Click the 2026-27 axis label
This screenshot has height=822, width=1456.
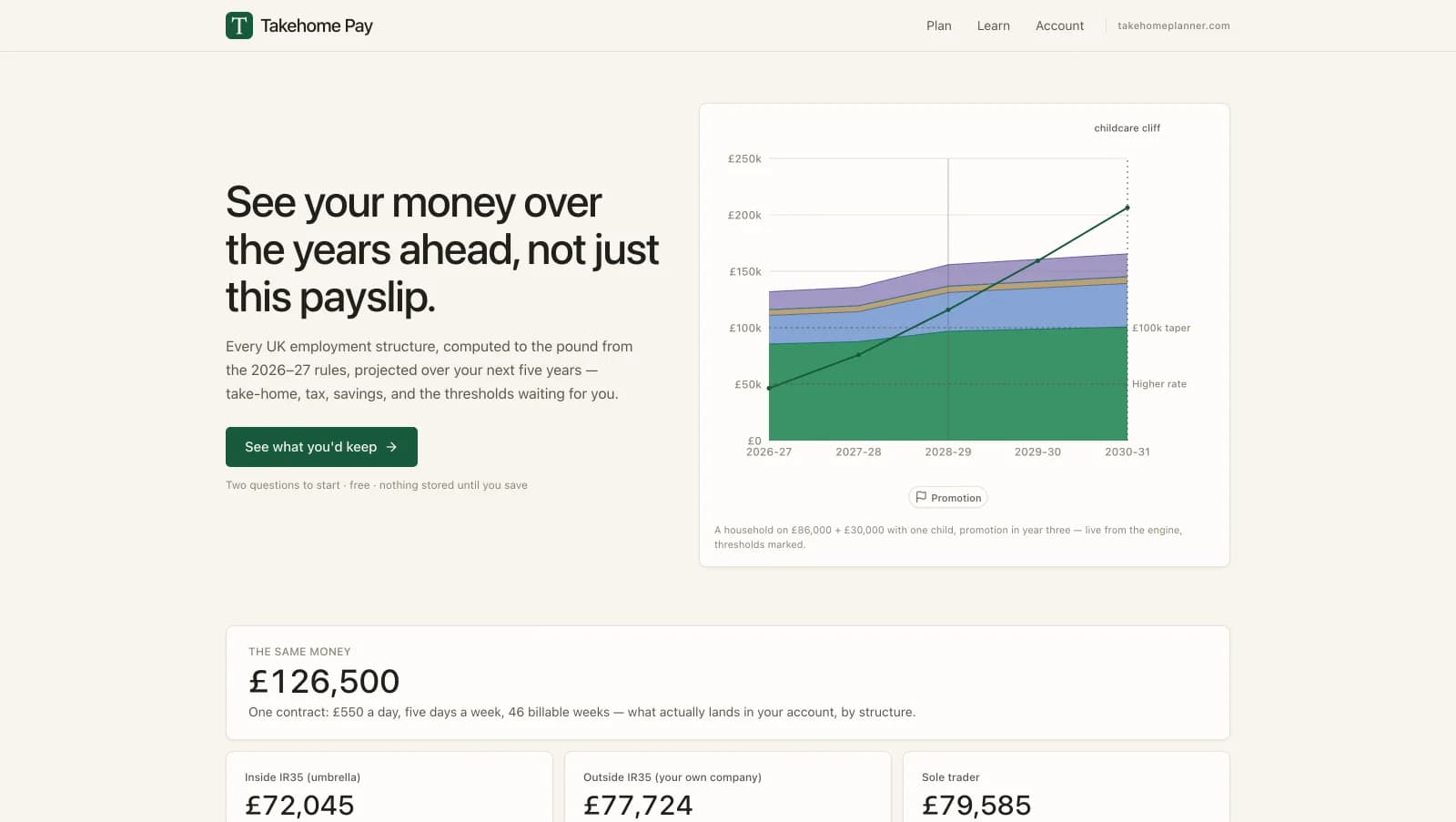769,452
